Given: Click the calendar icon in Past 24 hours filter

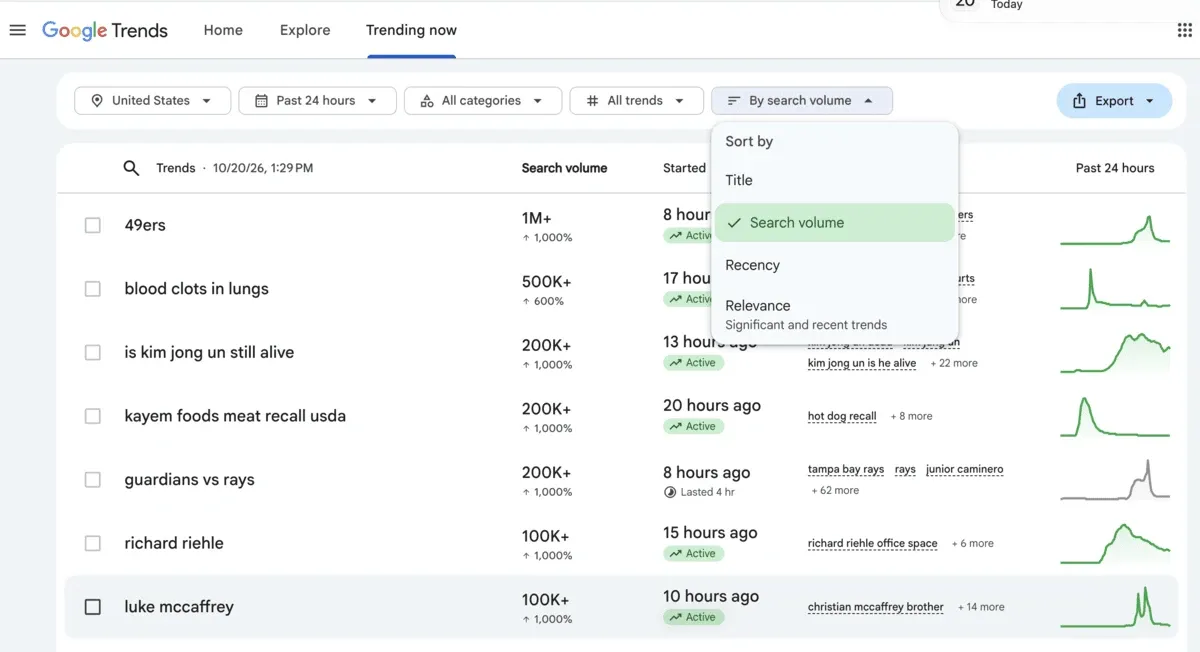Looking at the screenshot, I should click(261, 101).
